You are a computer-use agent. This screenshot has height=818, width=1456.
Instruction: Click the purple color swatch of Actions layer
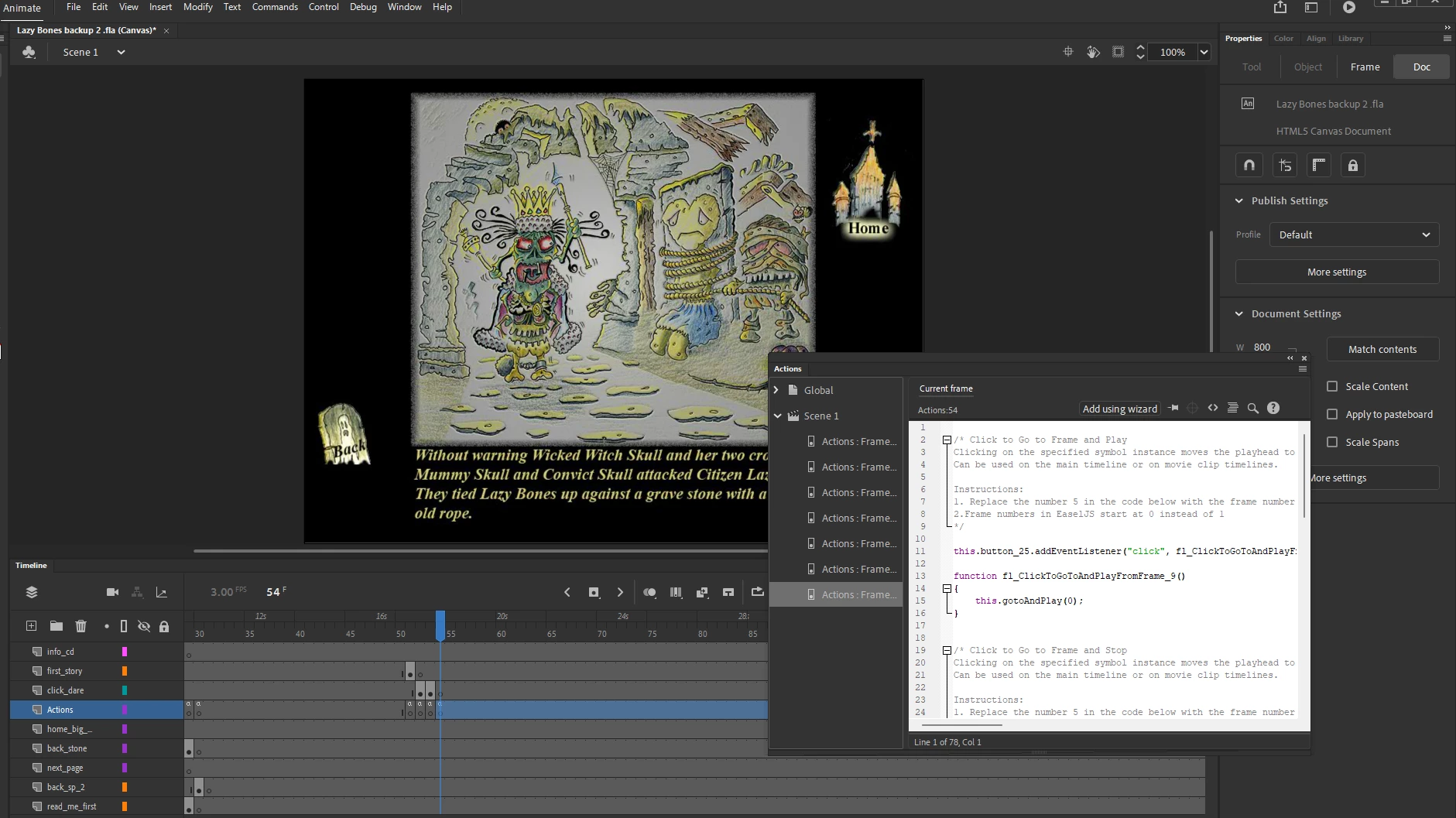point(124,710)
